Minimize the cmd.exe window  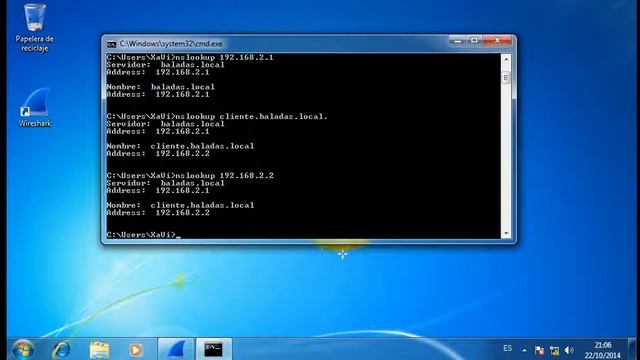click(x=458, y=41)
